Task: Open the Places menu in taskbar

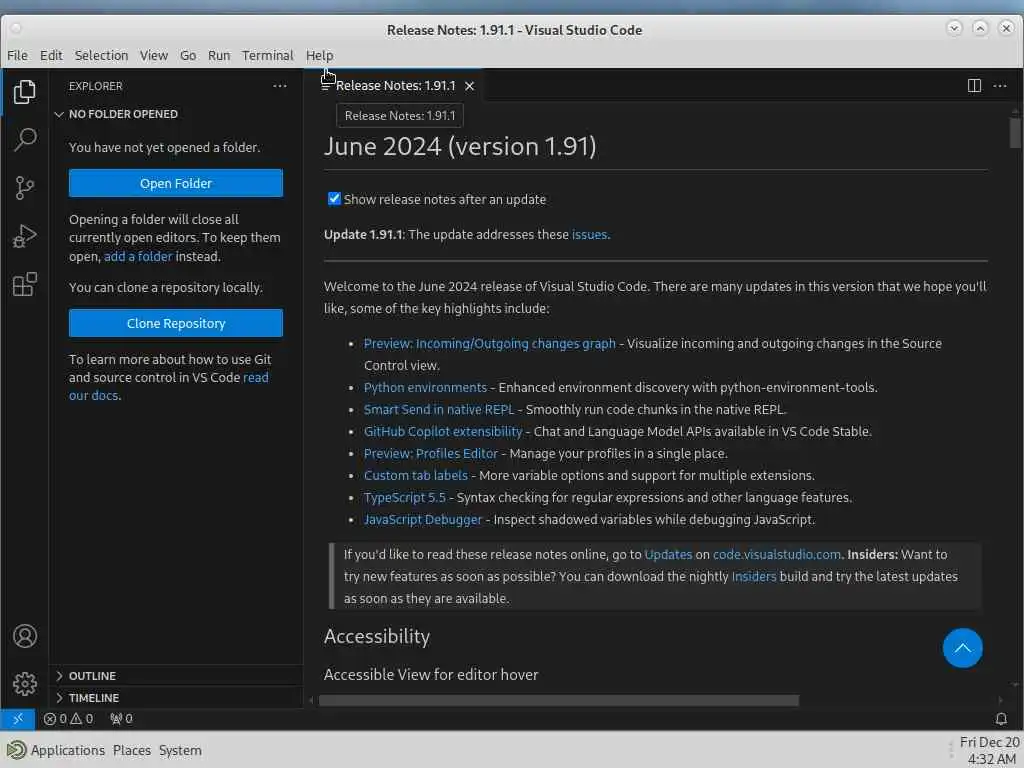Action: click(131, 750)
